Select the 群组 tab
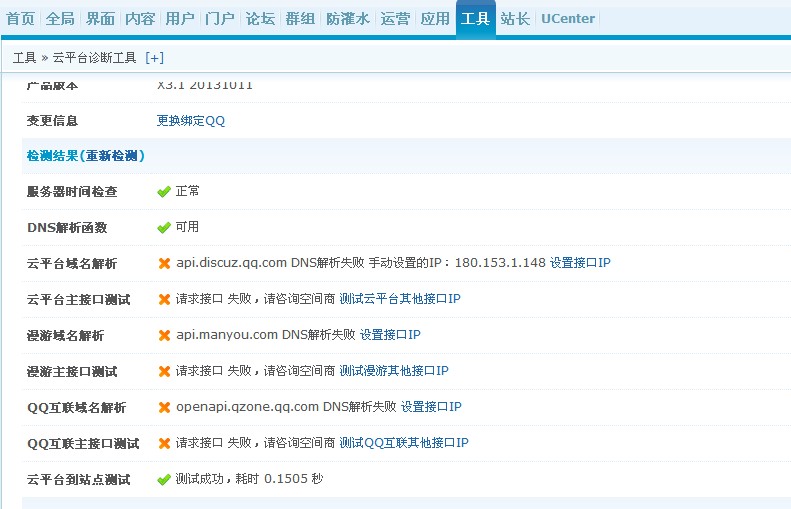 (x=300, y=19)
